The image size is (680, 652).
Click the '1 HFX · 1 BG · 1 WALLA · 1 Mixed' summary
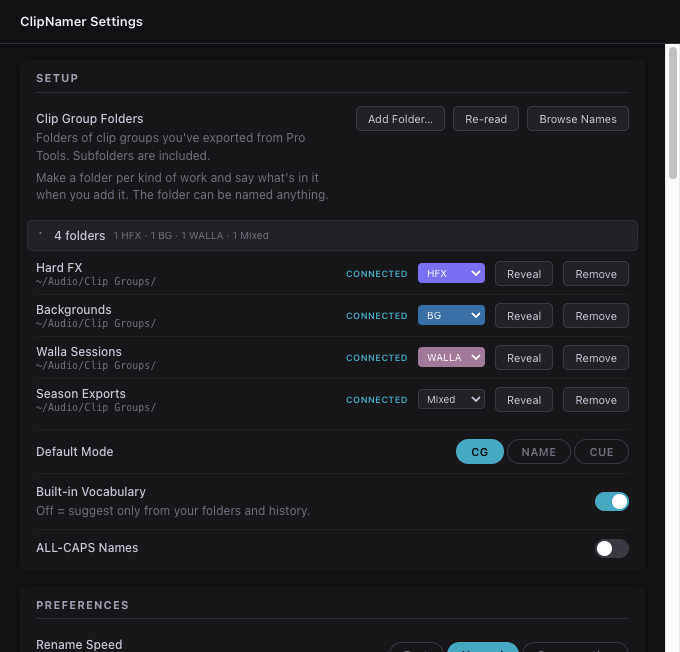[191, 236]
